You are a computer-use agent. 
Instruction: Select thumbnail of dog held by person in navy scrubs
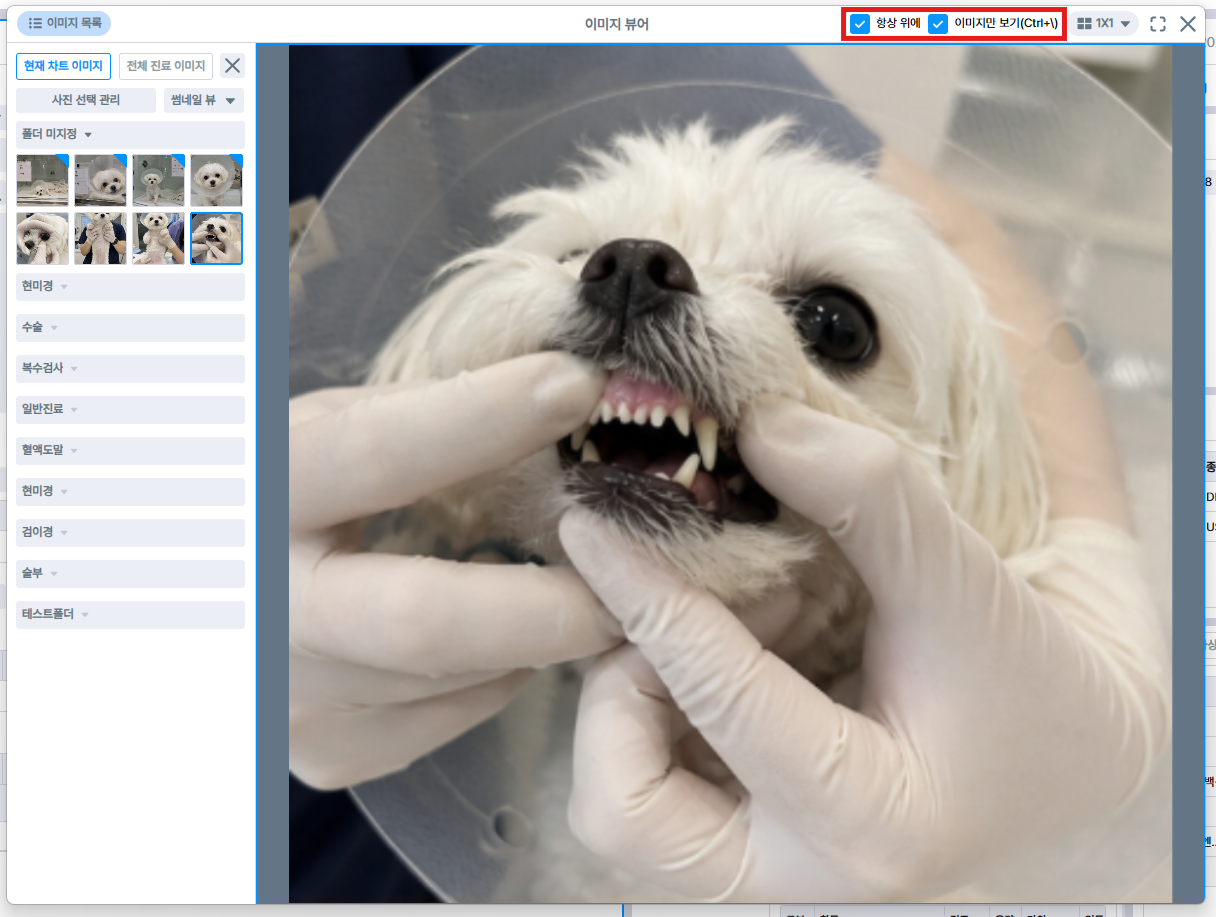point(101,238)
